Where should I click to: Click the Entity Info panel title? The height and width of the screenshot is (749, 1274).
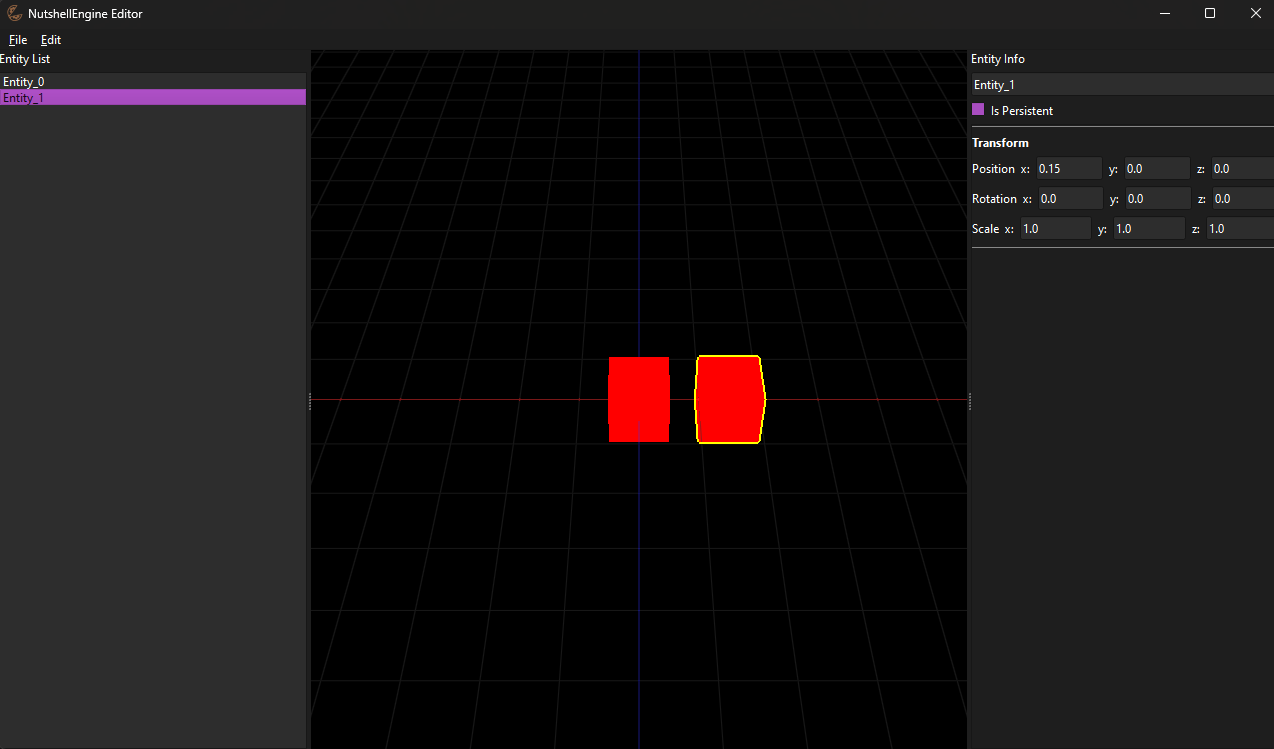[x=998, y=59]
